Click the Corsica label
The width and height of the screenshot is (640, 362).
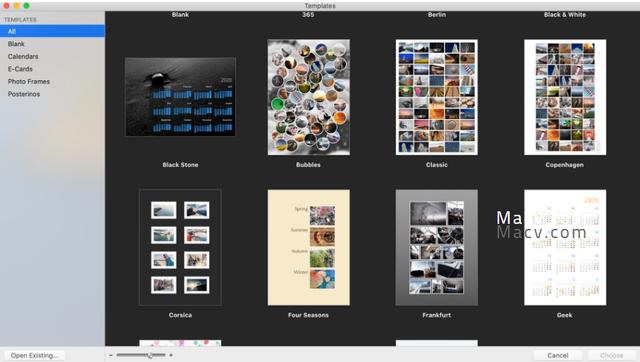click(x=180, y=315)
